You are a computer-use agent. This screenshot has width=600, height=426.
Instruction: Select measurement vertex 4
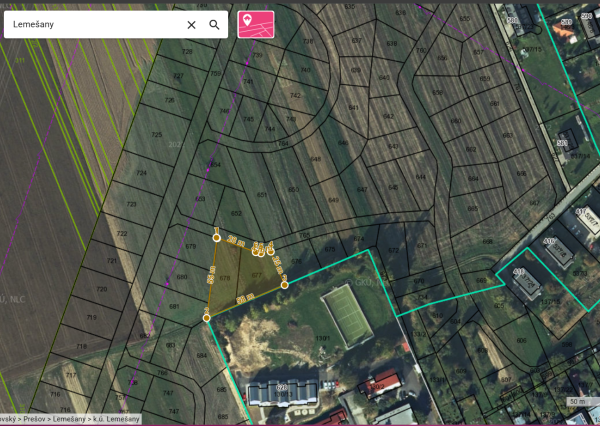point(271,251)
